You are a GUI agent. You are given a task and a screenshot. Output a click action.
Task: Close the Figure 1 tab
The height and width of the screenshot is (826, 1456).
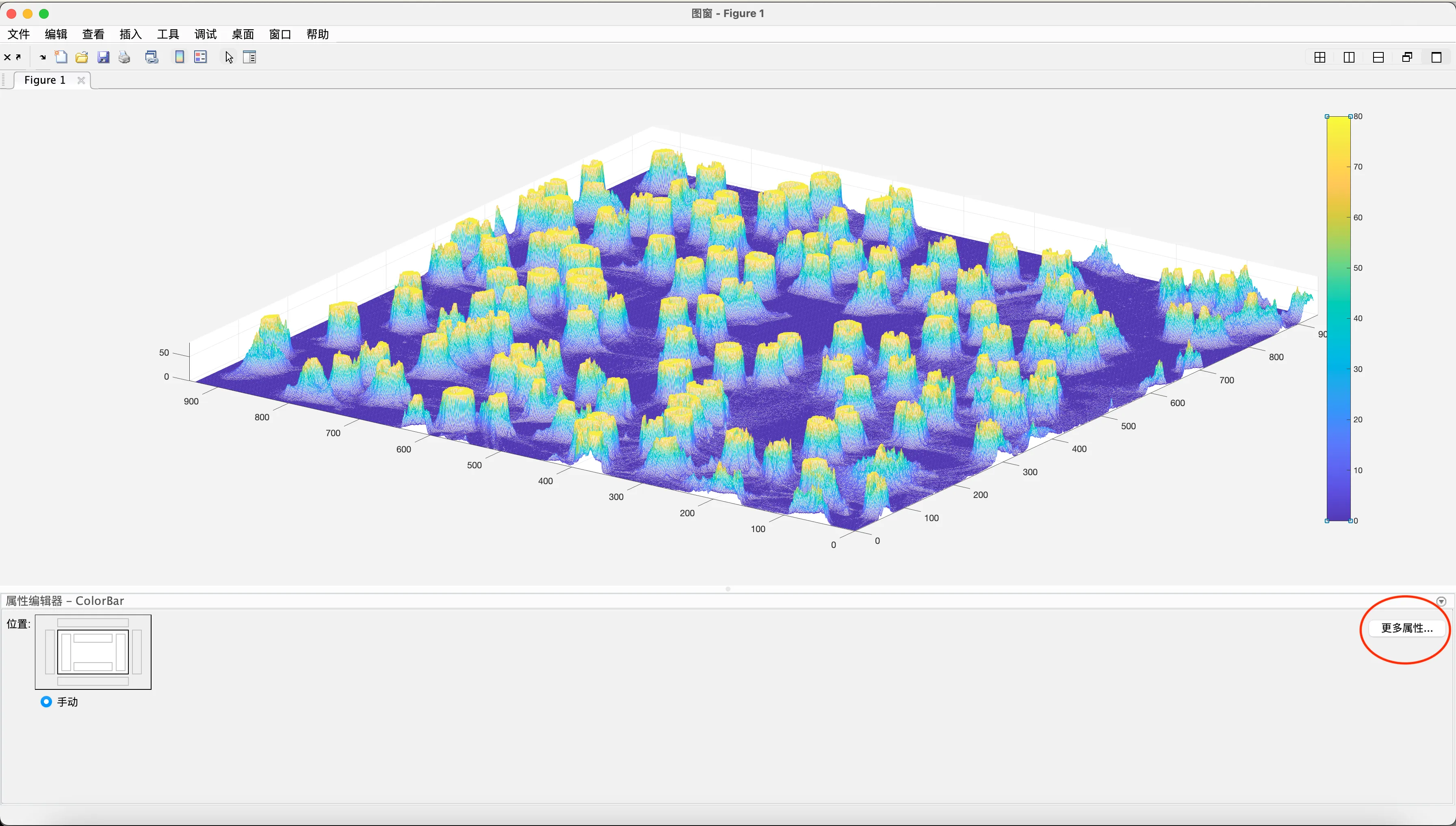[81, 80]
